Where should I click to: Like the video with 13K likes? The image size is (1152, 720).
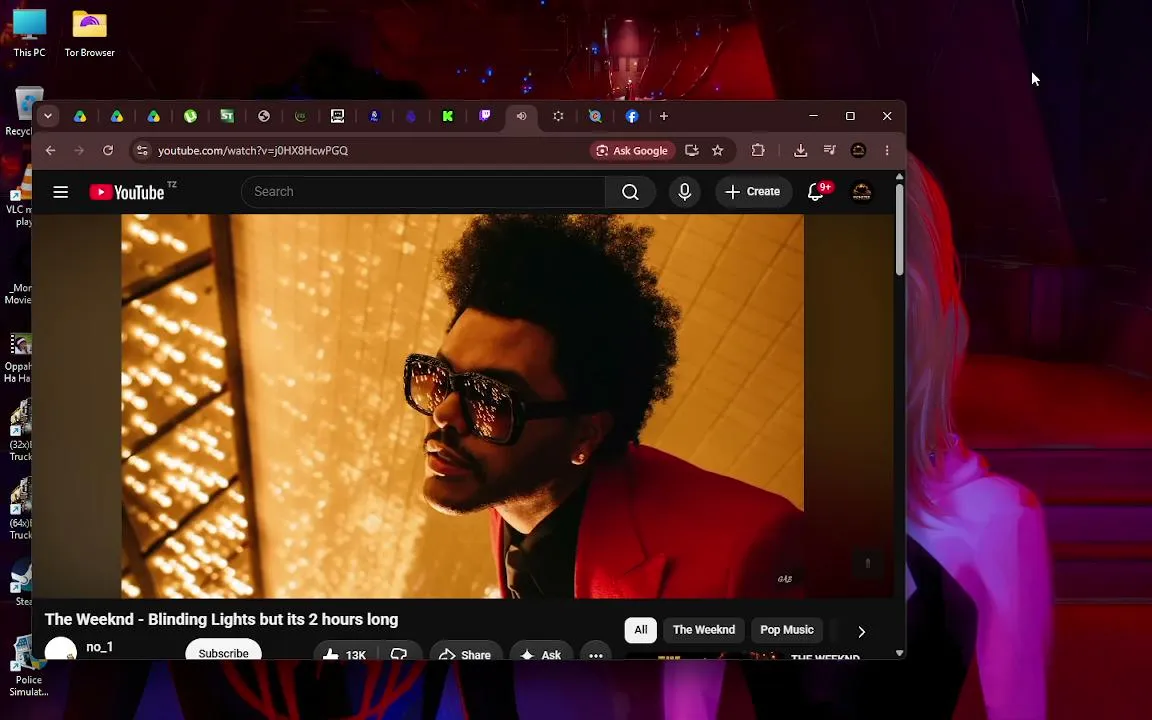coord(344,653)
